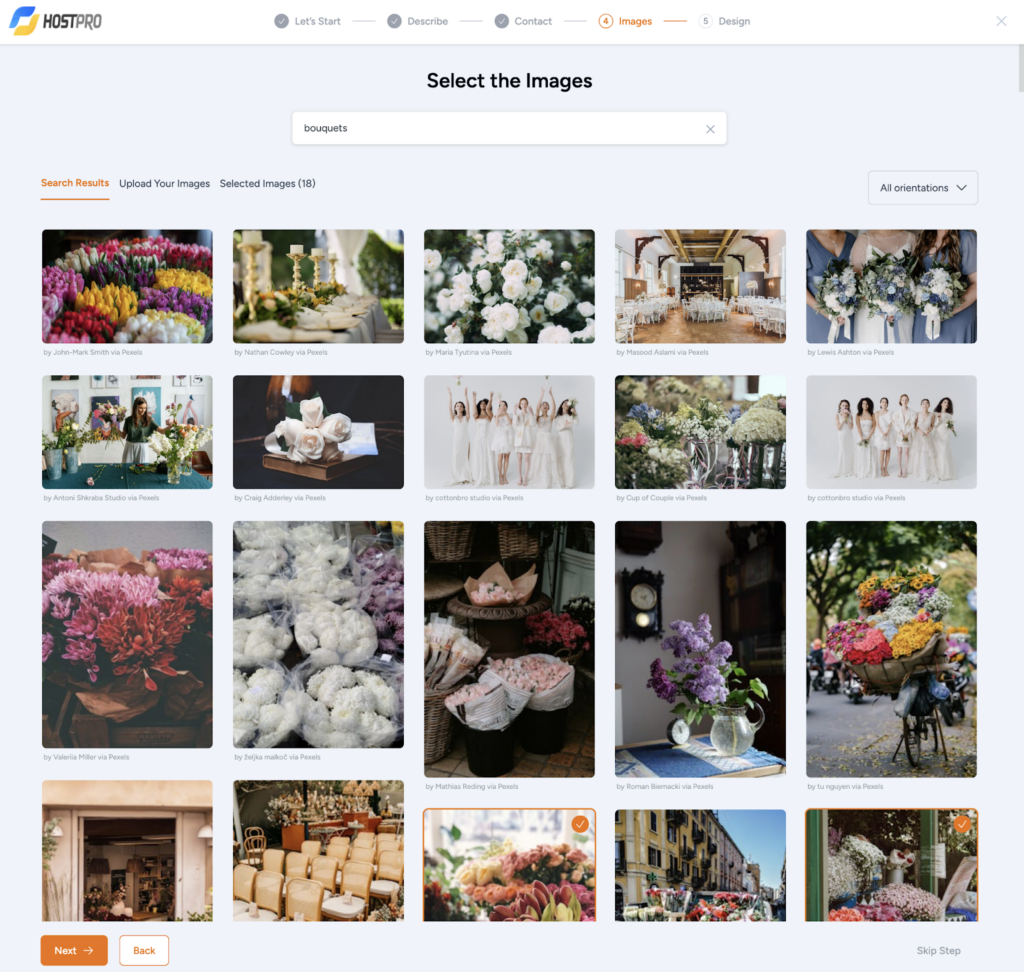Screen dimensions: 1024x972
Task: Skip this step
Action: coord(938,950)
